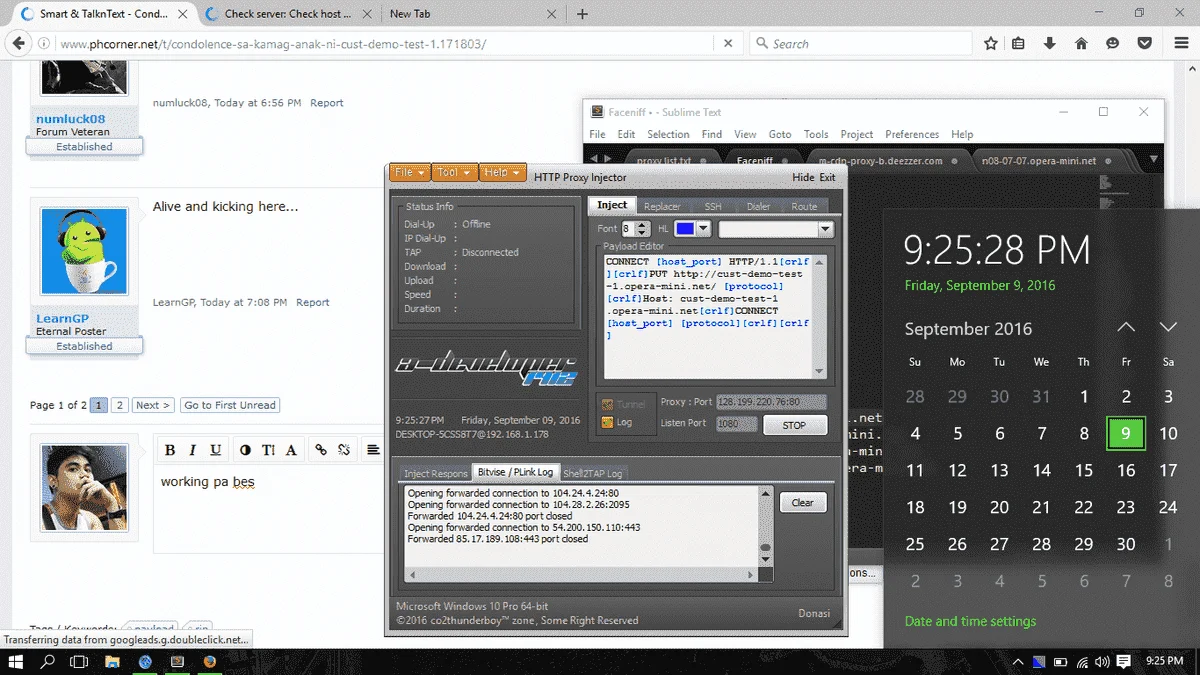Switch to the Dialer tab
1200x675 pixels.
758,206
